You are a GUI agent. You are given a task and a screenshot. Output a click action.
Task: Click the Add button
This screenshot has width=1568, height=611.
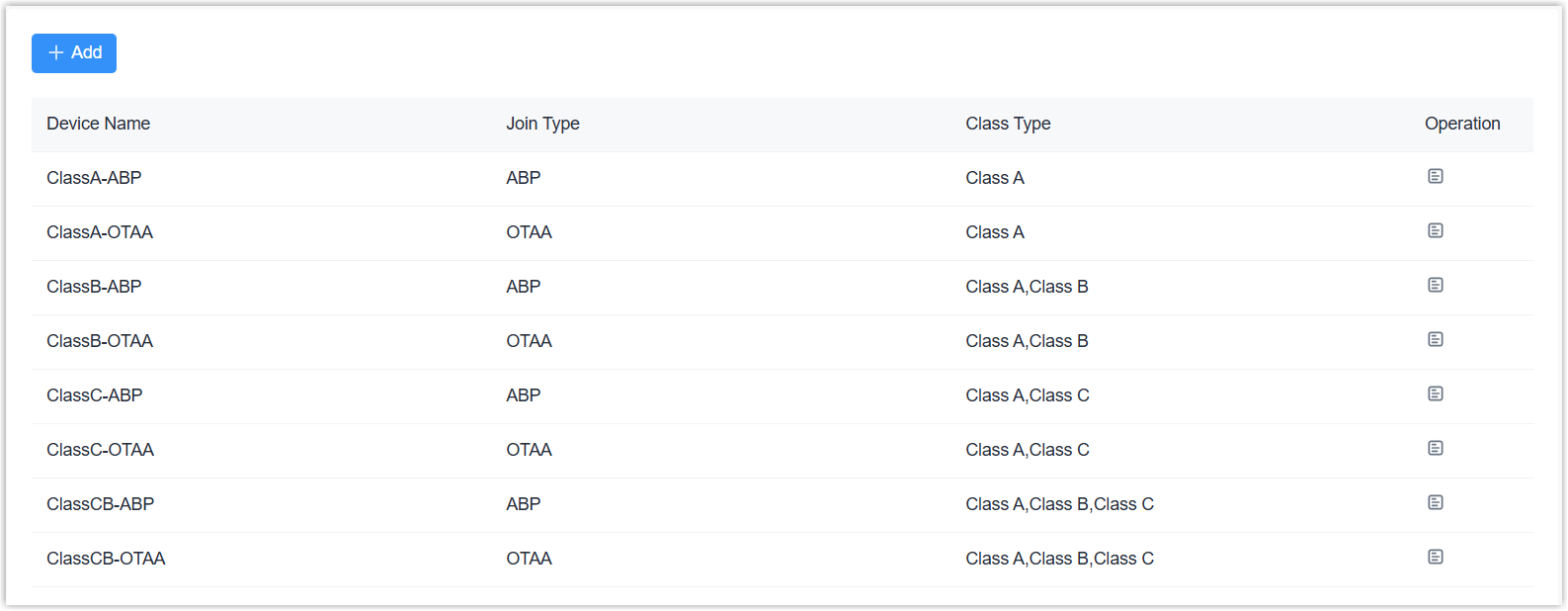click(x=74, y=53)
